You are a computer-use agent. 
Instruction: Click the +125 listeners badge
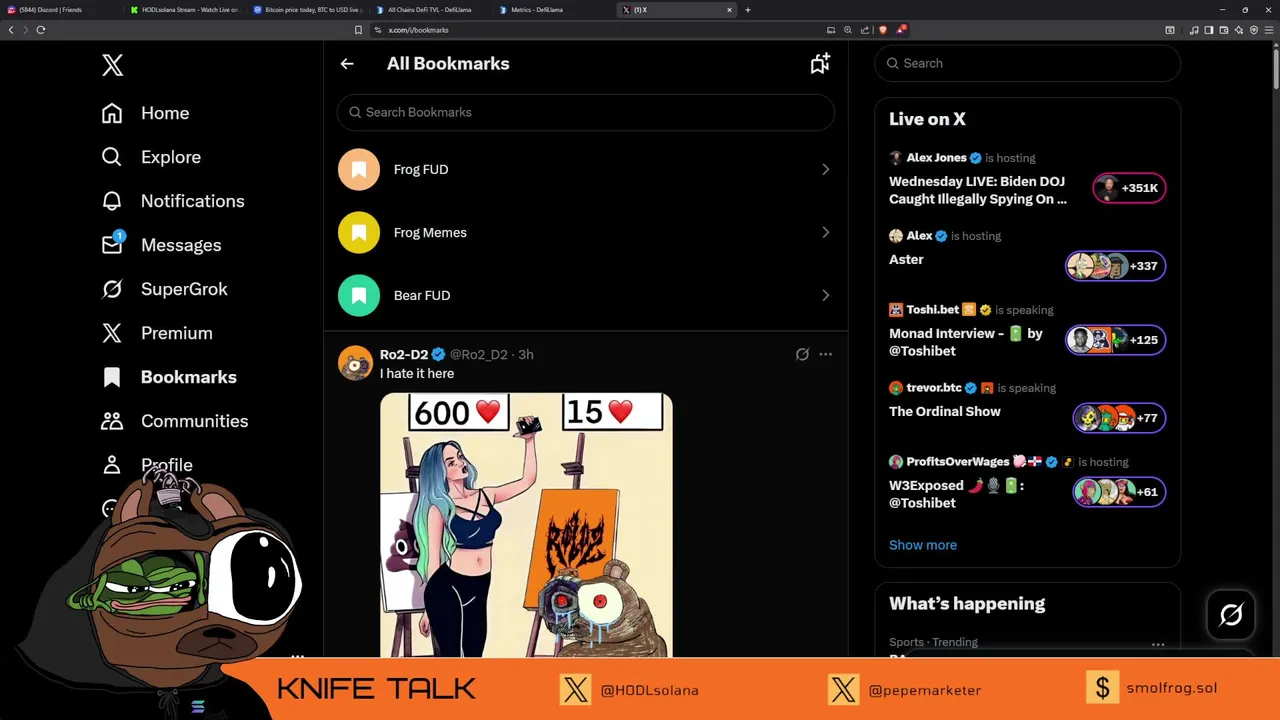pos(1115,340)
